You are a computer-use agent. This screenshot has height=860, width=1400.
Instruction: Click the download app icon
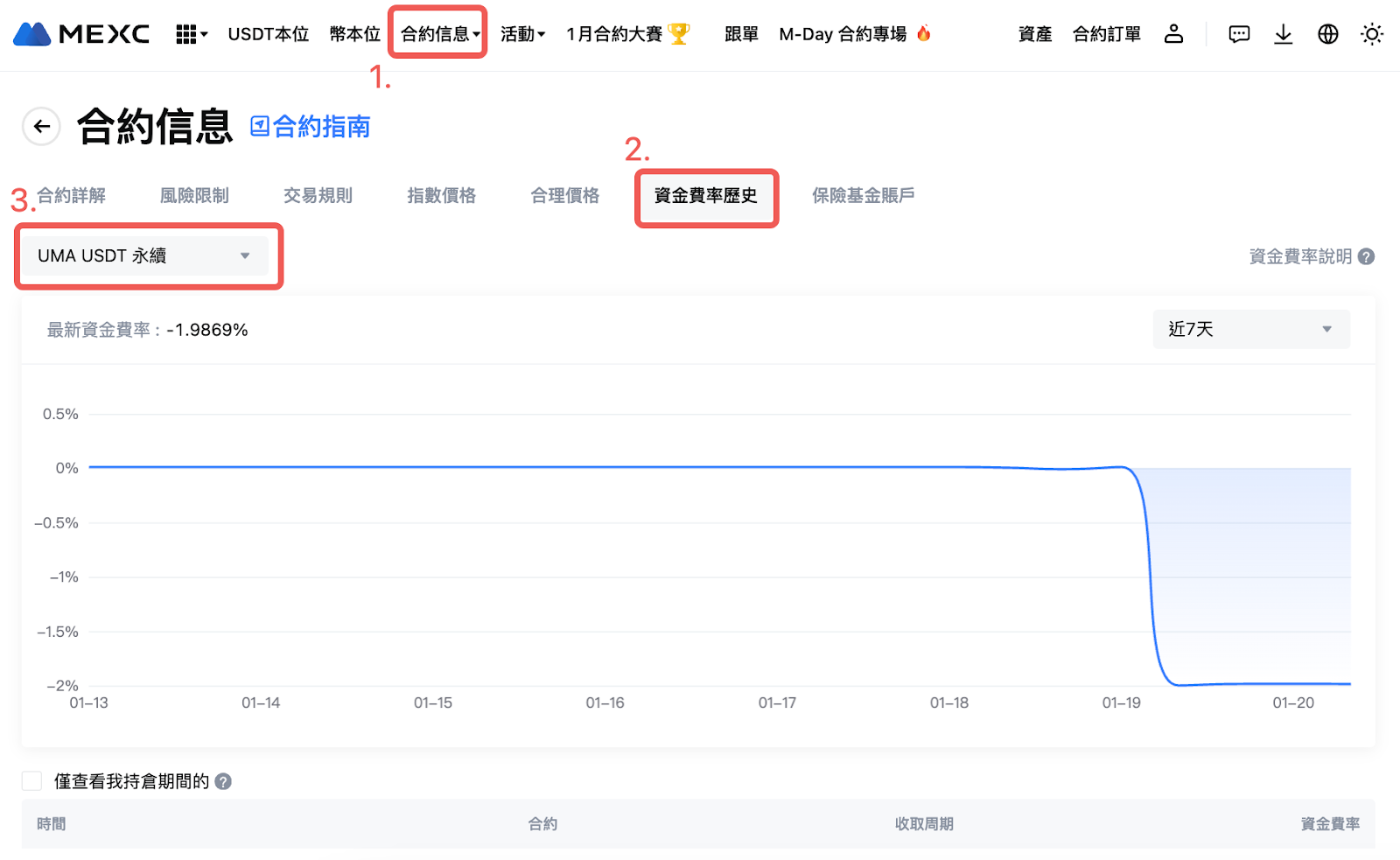click(1283, 34)
